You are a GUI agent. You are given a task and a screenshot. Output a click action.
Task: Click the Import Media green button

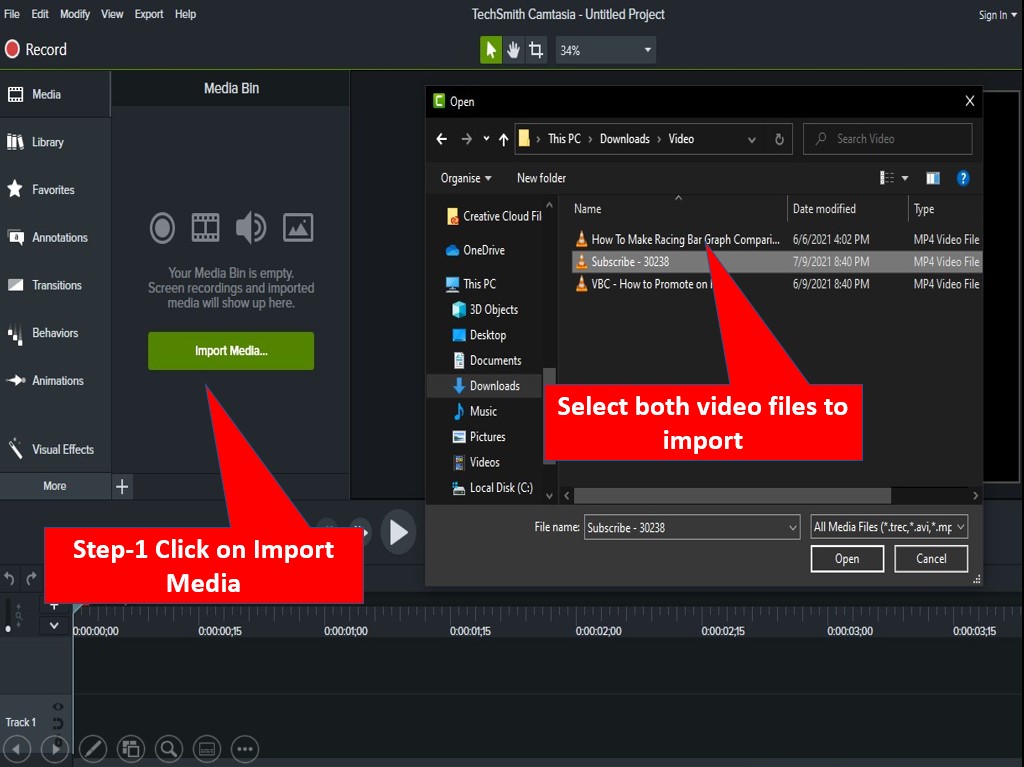point(231,351)
